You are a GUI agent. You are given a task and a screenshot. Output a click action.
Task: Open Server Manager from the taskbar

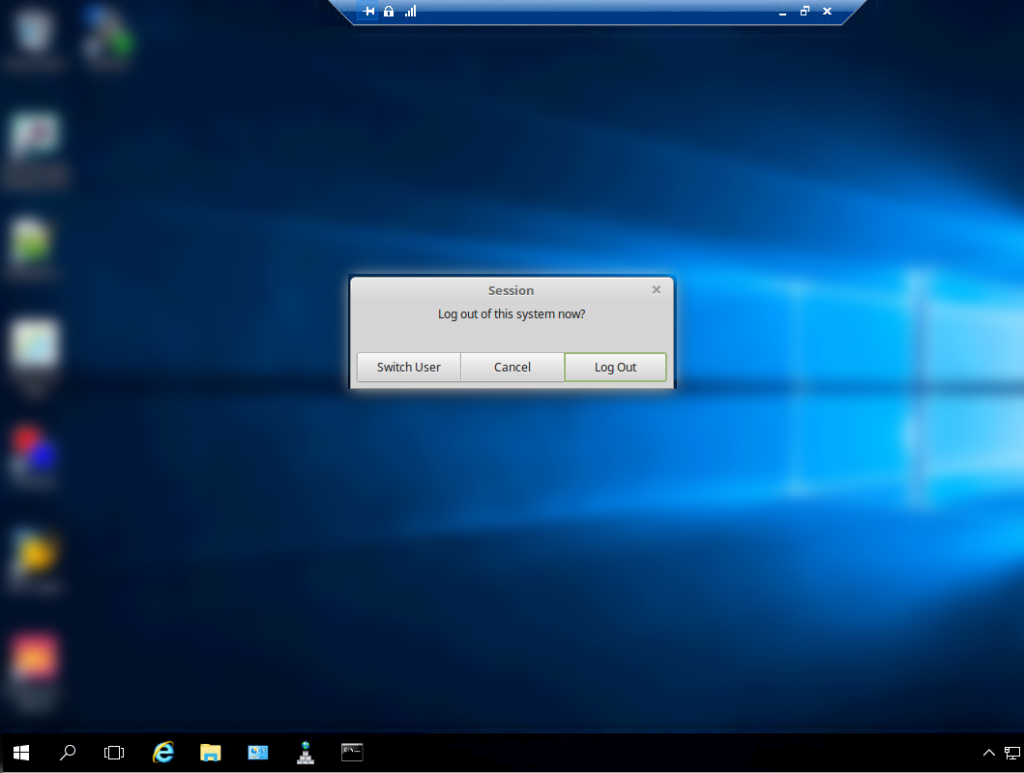[258, 752]
